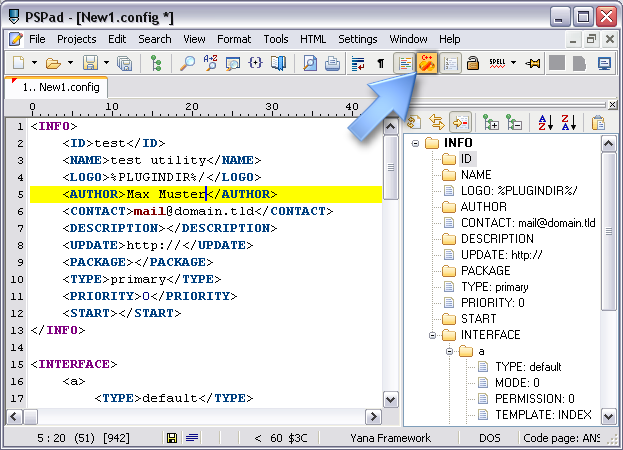Open the Find magnifier tool

(188, 63)
